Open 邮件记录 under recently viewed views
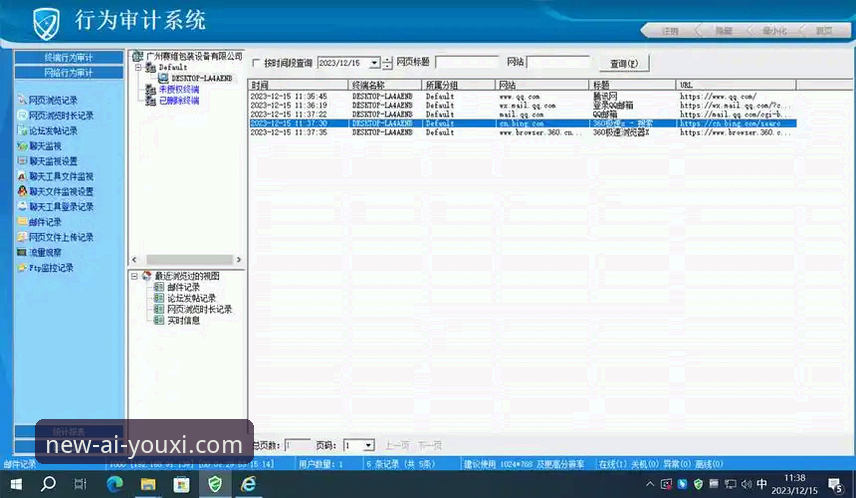 point(183,287)
